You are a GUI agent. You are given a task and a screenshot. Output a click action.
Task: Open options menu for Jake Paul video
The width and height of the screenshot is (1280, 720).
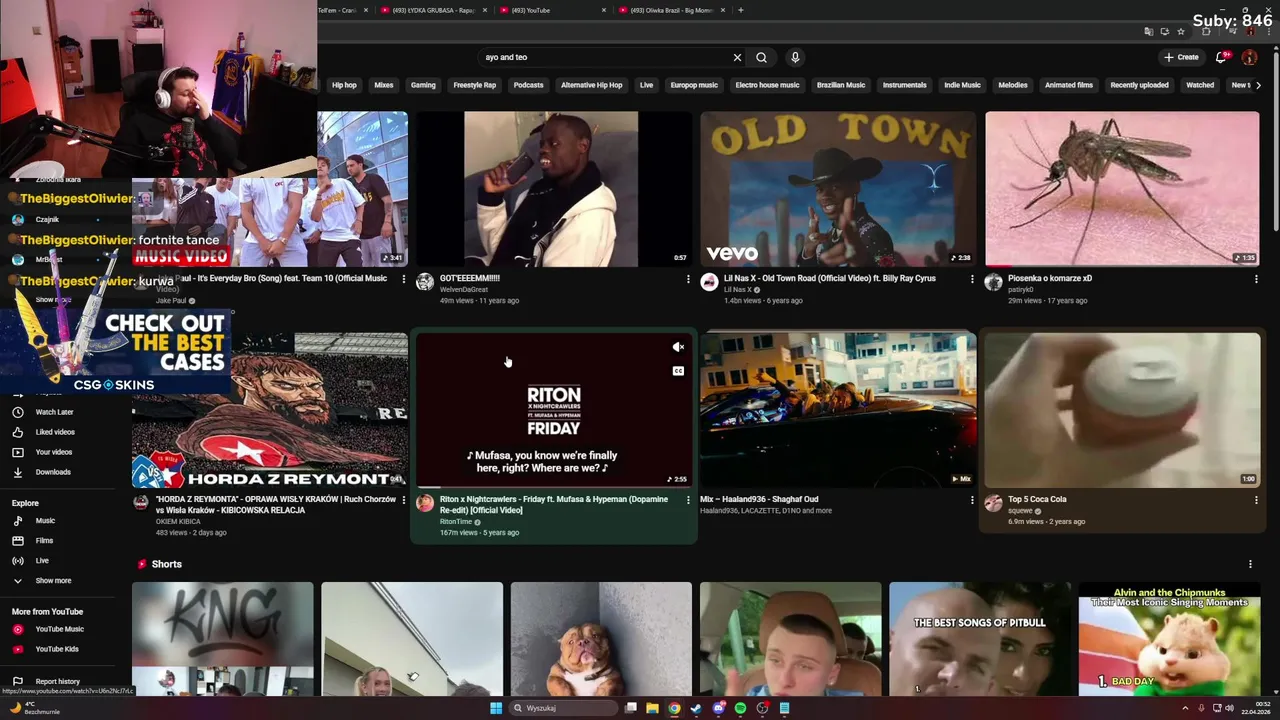tap(404, 279)
